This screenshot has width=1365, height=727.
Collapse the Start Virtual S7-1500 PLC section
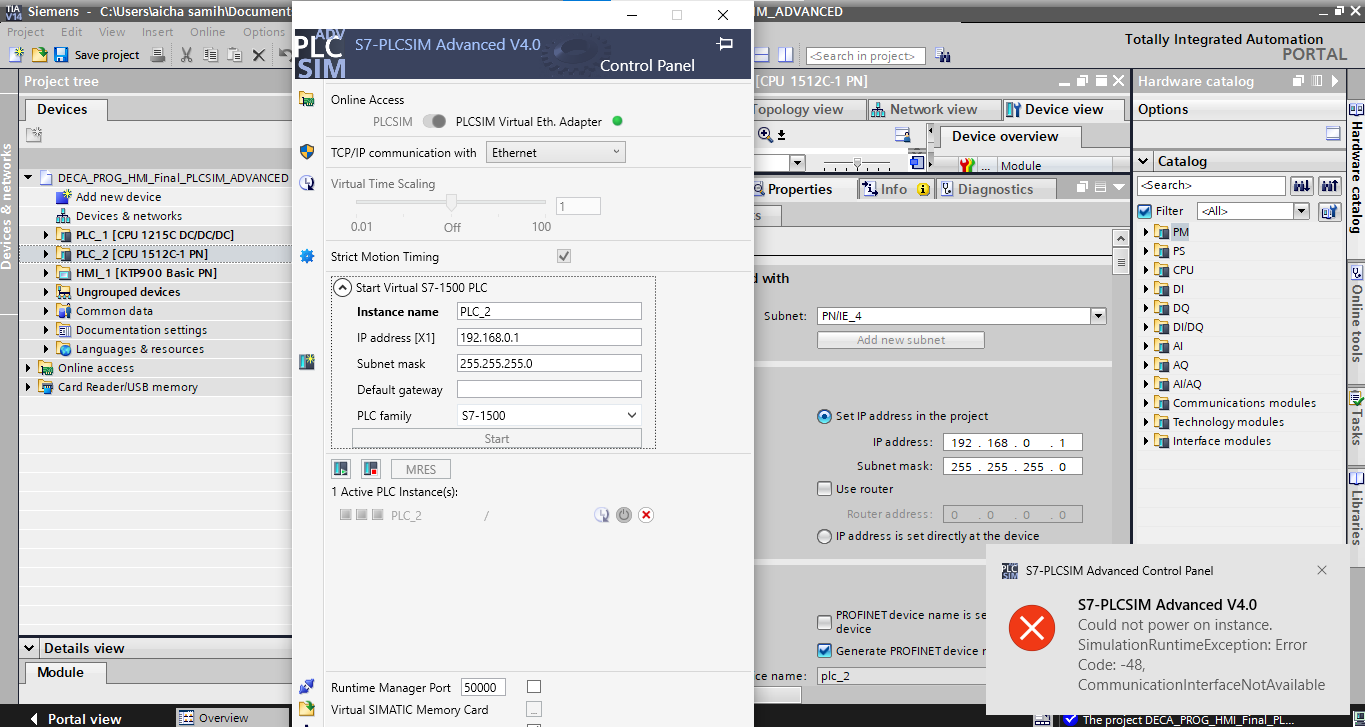click(342, 288)
